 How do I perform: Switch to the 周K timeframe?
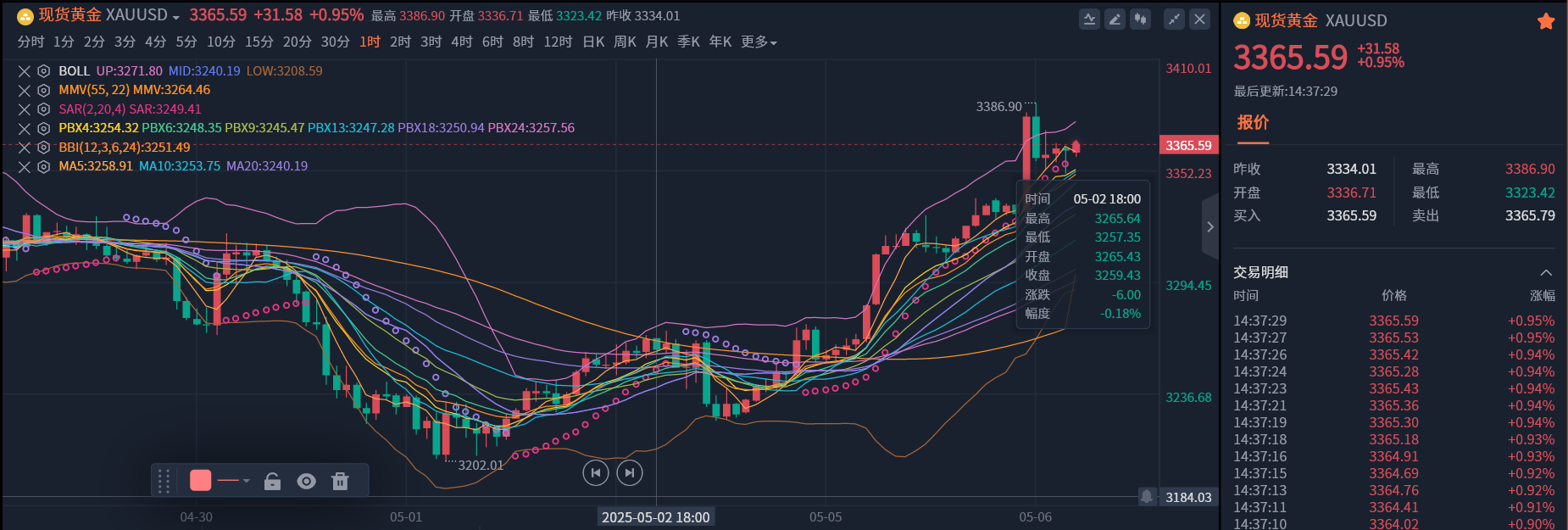click(625, 42)
